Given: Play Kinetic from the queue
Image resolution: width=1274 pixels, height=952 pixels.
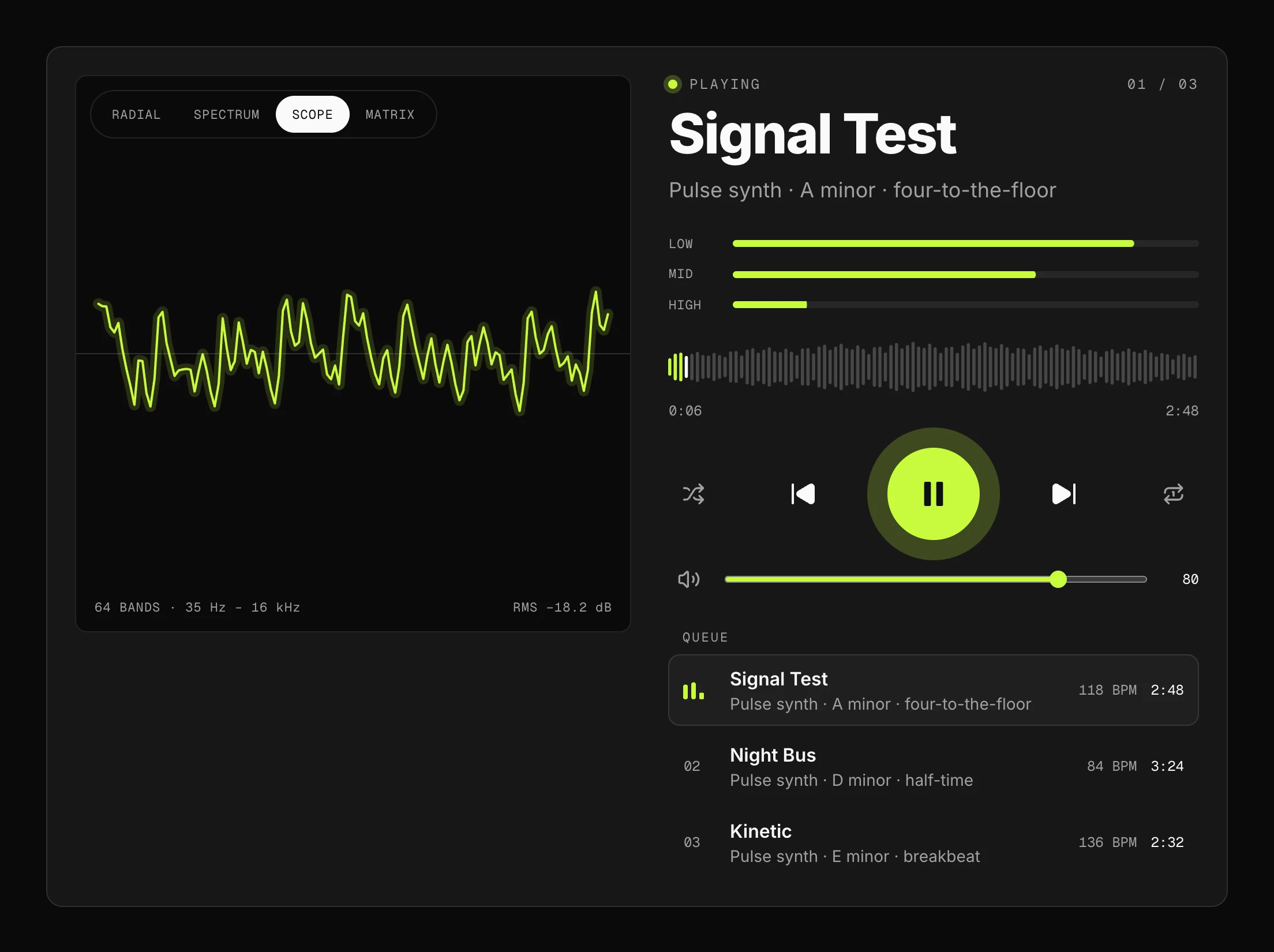Looking at the screenshot, I should click(x=933, y=842).
